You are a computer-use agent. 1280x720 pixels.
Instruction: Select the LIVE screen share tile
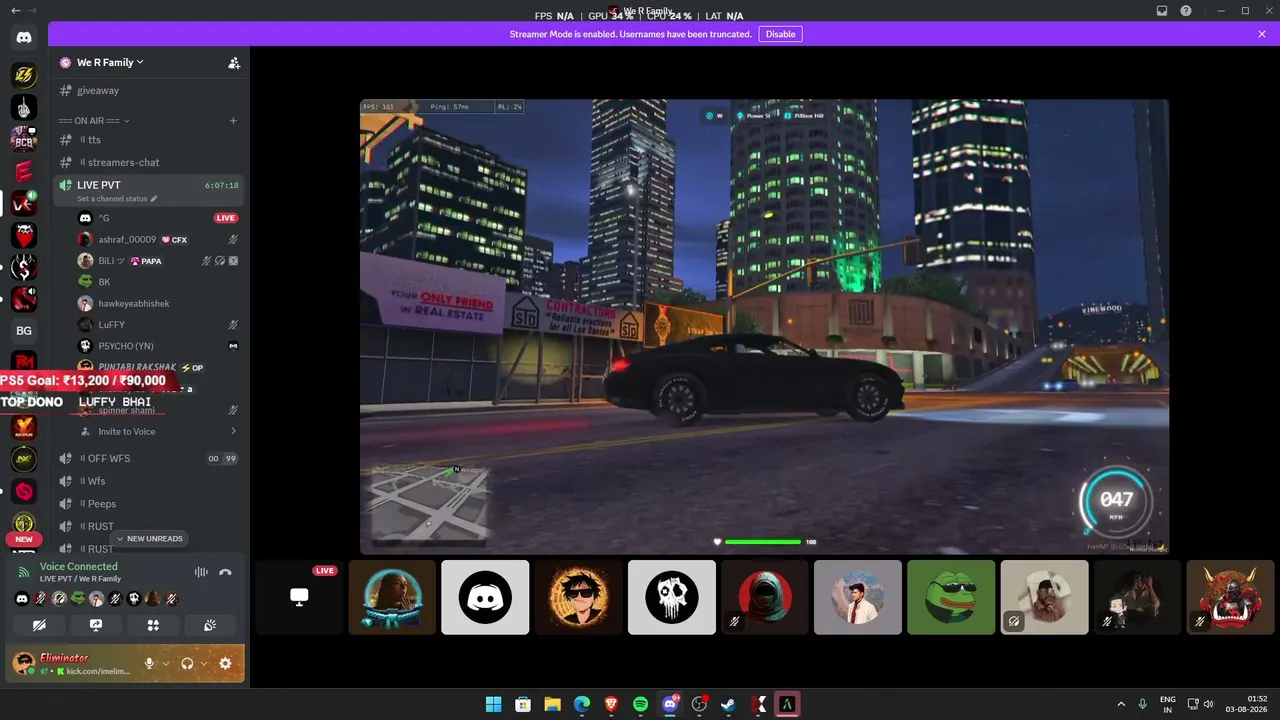pos(299,597)
